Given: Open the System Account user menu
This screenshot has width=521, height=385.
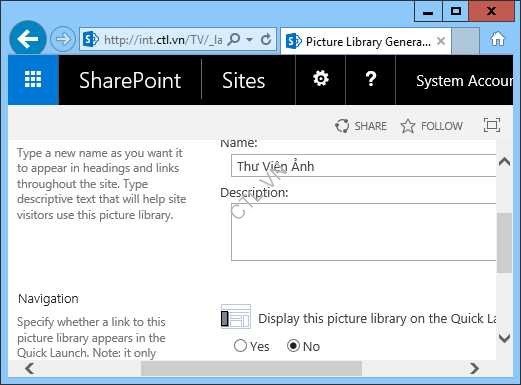Looking at the screenshot, I should (464, 81).
